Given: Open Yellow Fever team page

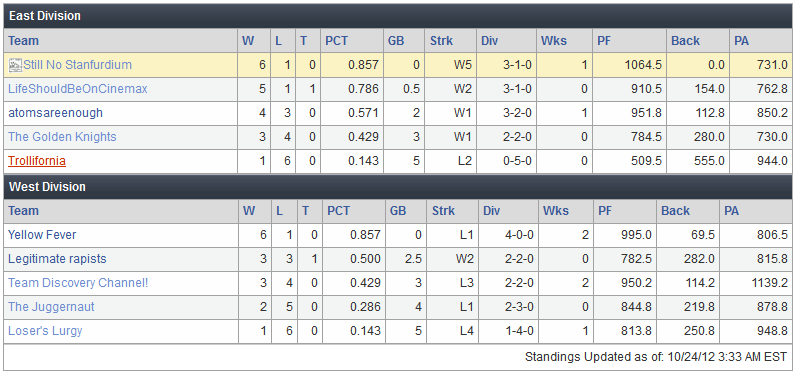Looking at the screenshot, I should (42, 235).
